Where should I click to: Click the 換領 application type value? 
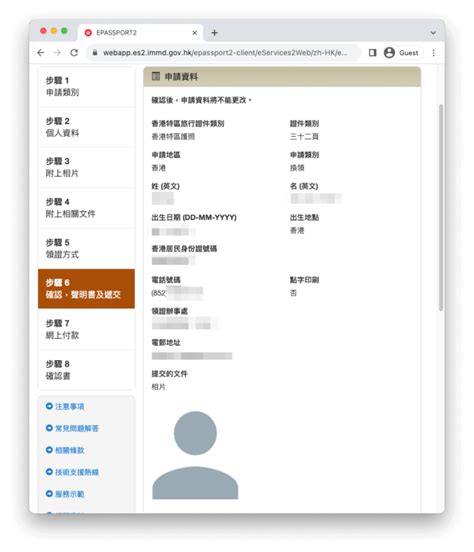(x=297, y=168)
